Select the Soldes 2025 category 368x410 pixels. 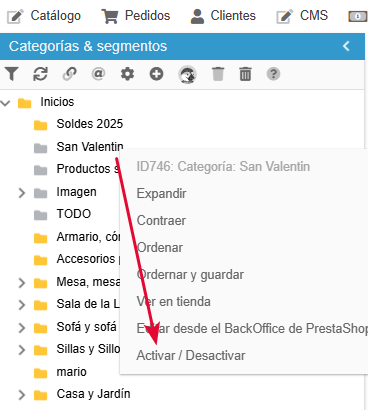(90, 124)
